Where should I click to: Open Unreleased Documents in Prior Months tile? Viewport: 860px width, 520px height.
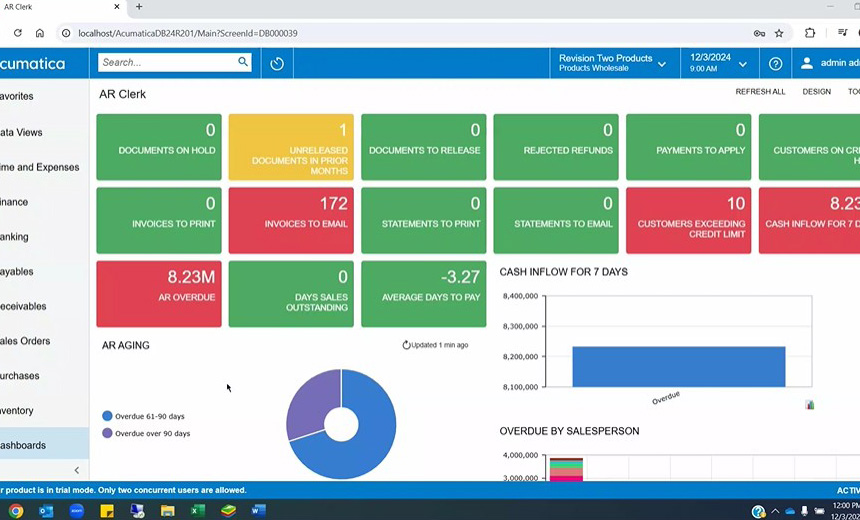(x=291, y=147)
